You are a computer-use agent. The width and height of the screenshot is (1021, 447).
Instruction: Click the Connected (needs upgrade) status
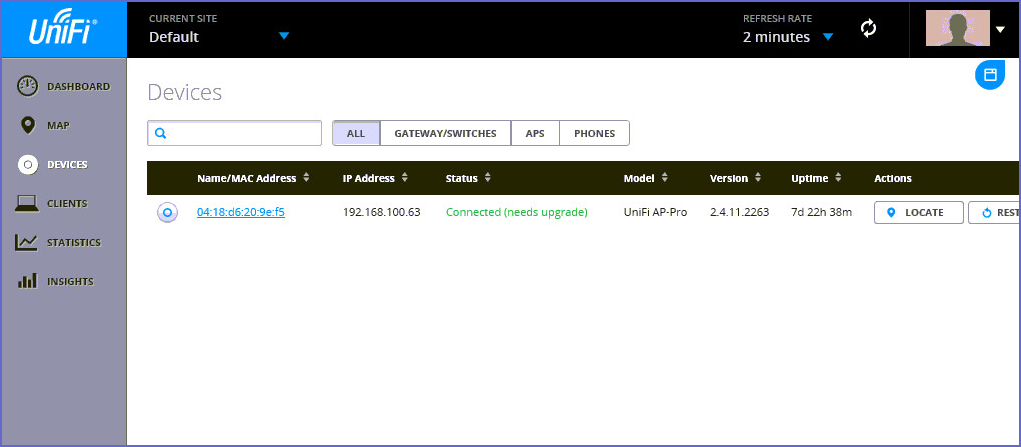click(517, 212)
